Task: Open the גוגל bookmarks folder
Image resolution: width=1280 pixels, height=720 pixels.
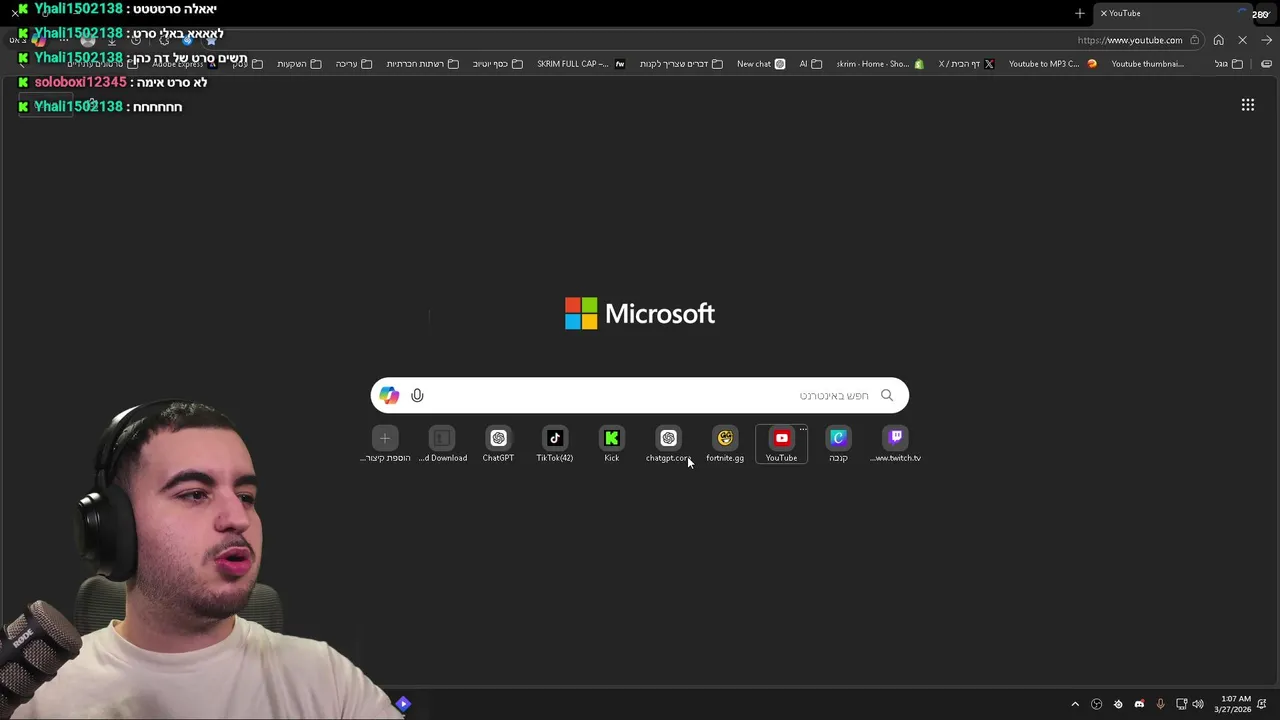Action: coord(1228,64)
